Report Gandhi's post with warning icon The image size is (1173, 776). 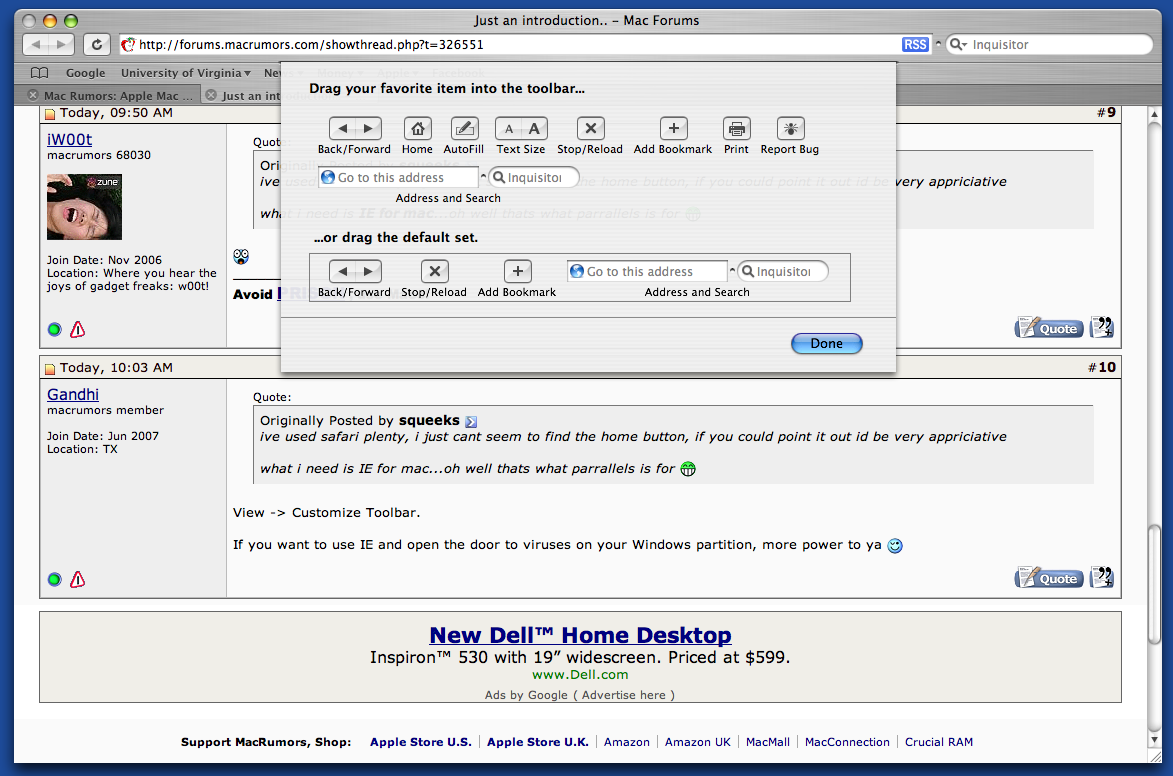click(78, 579)
